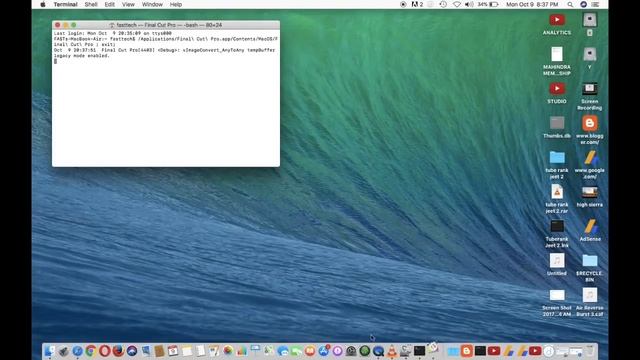The height and width of the screenshot is (360, 640).
Task: Open Keynote from the Dock
Action: pos(256,350)
